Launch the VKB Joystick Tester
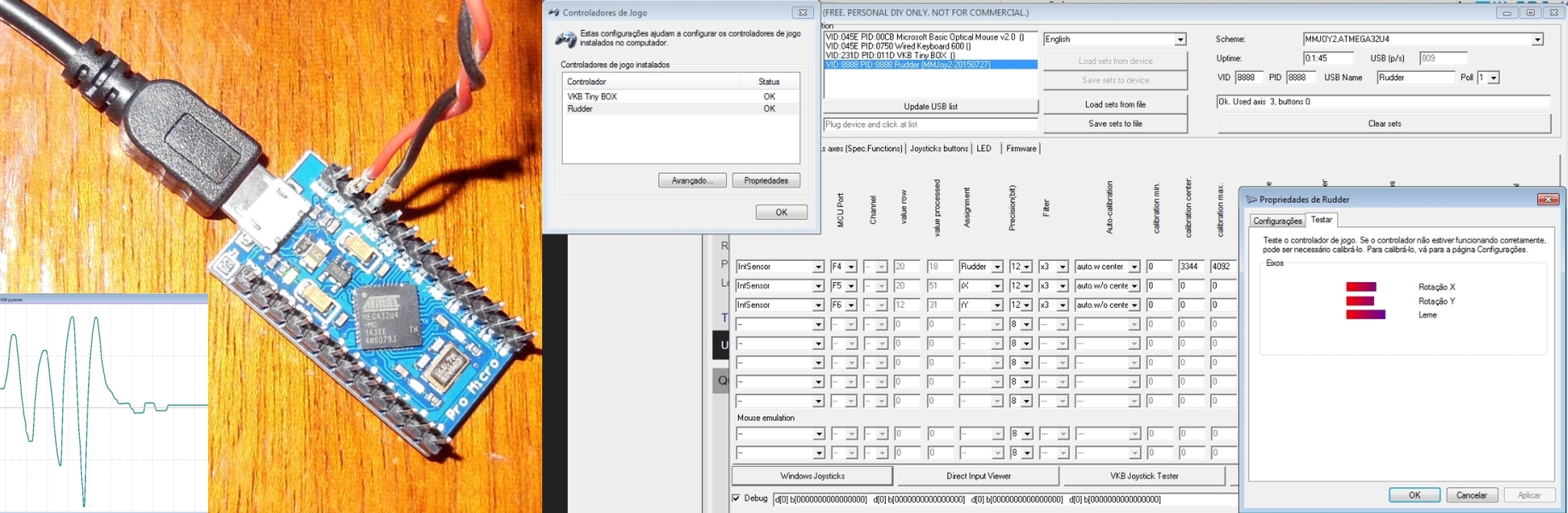The width and height of the screenshot is (1568, 513). [1144, 476]
